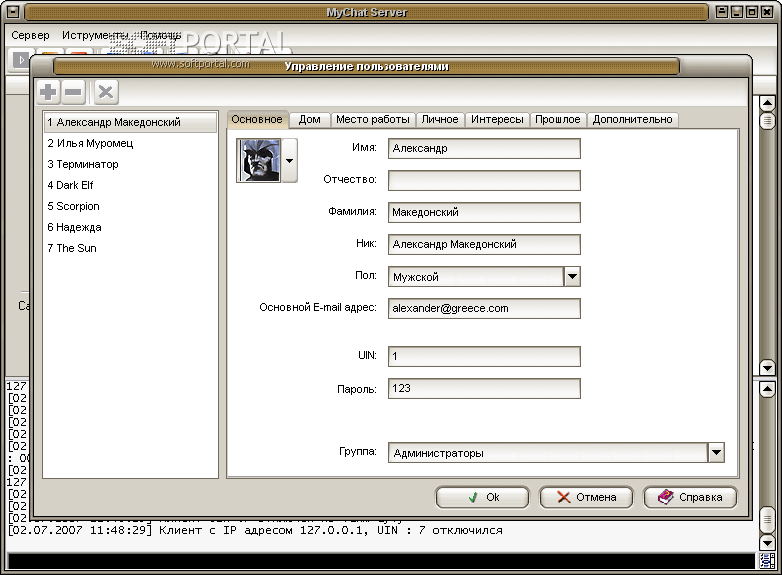The width and height of the screenshot is (782, 575).
Task: Click the UIN input field
Action: 484,356
